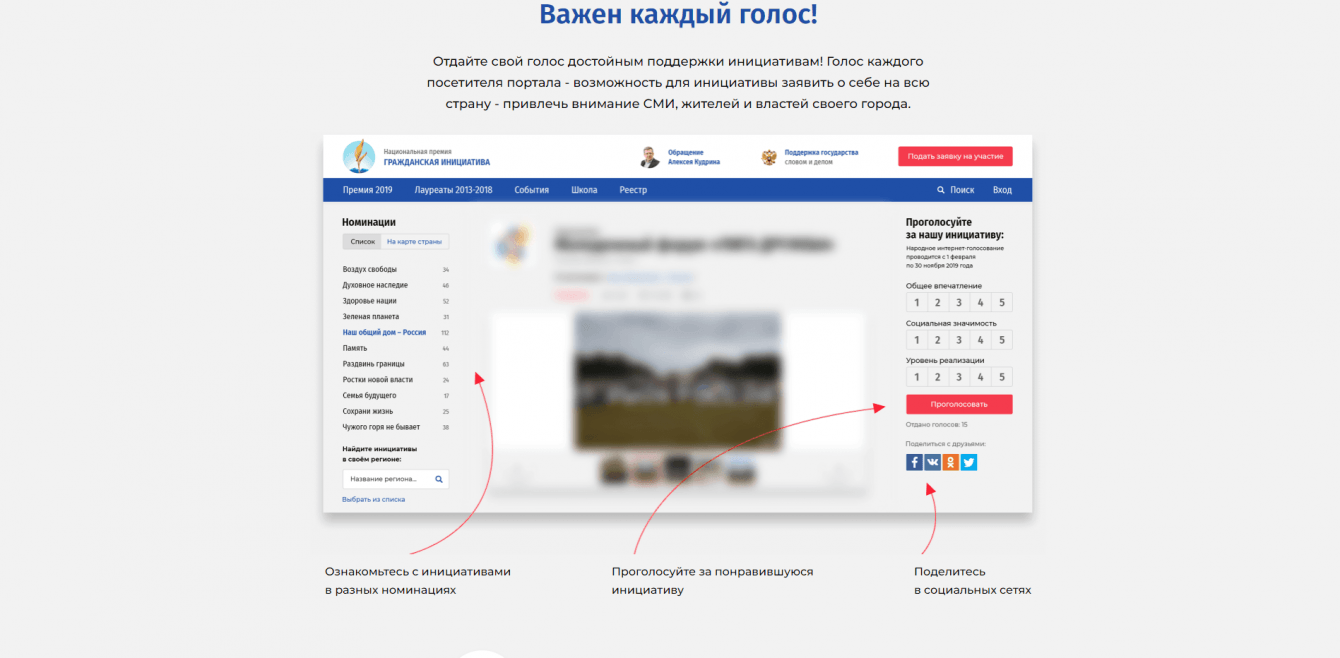Rate Общее впечатление as 3
The image size is (1340, 658).
(x=959, y=303)
